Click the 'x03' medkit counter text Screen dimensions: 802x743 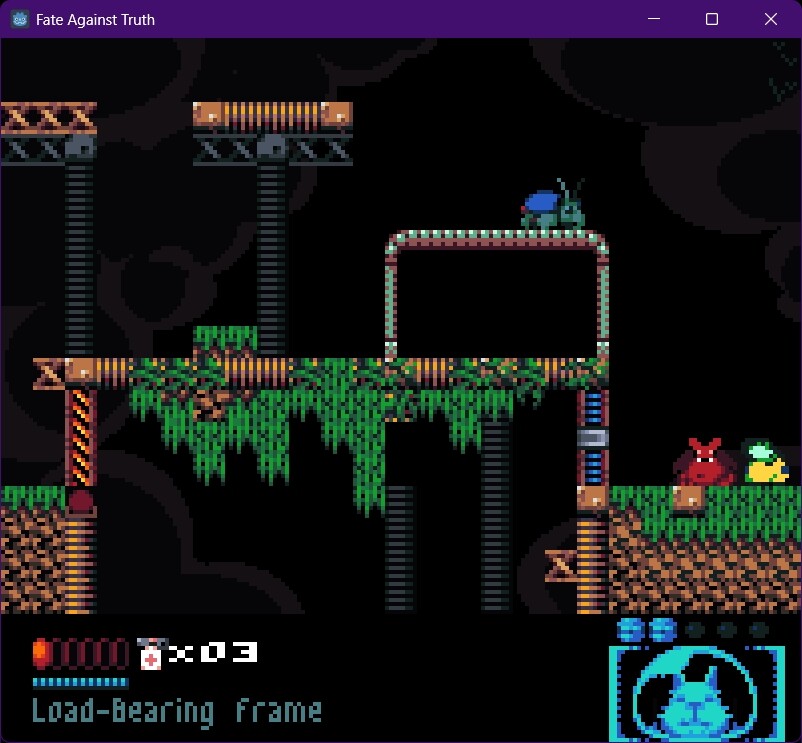coord(213,652)
